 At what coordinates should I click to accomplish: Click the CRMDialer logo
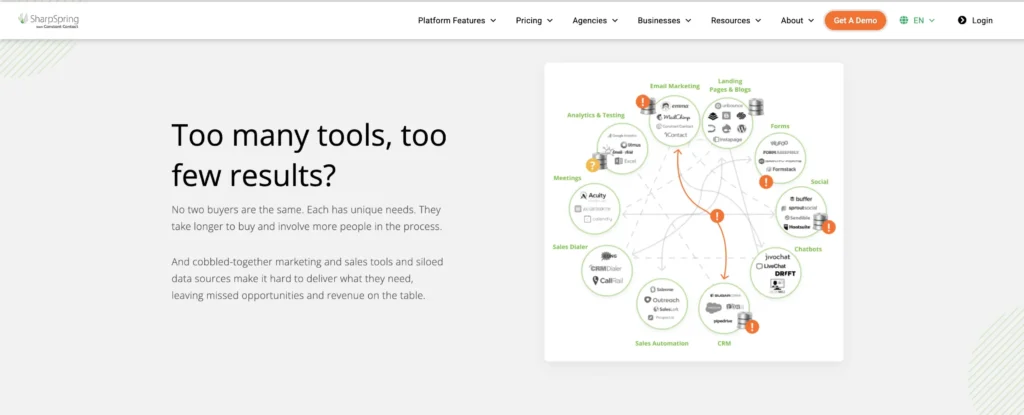tap(605, 268)
